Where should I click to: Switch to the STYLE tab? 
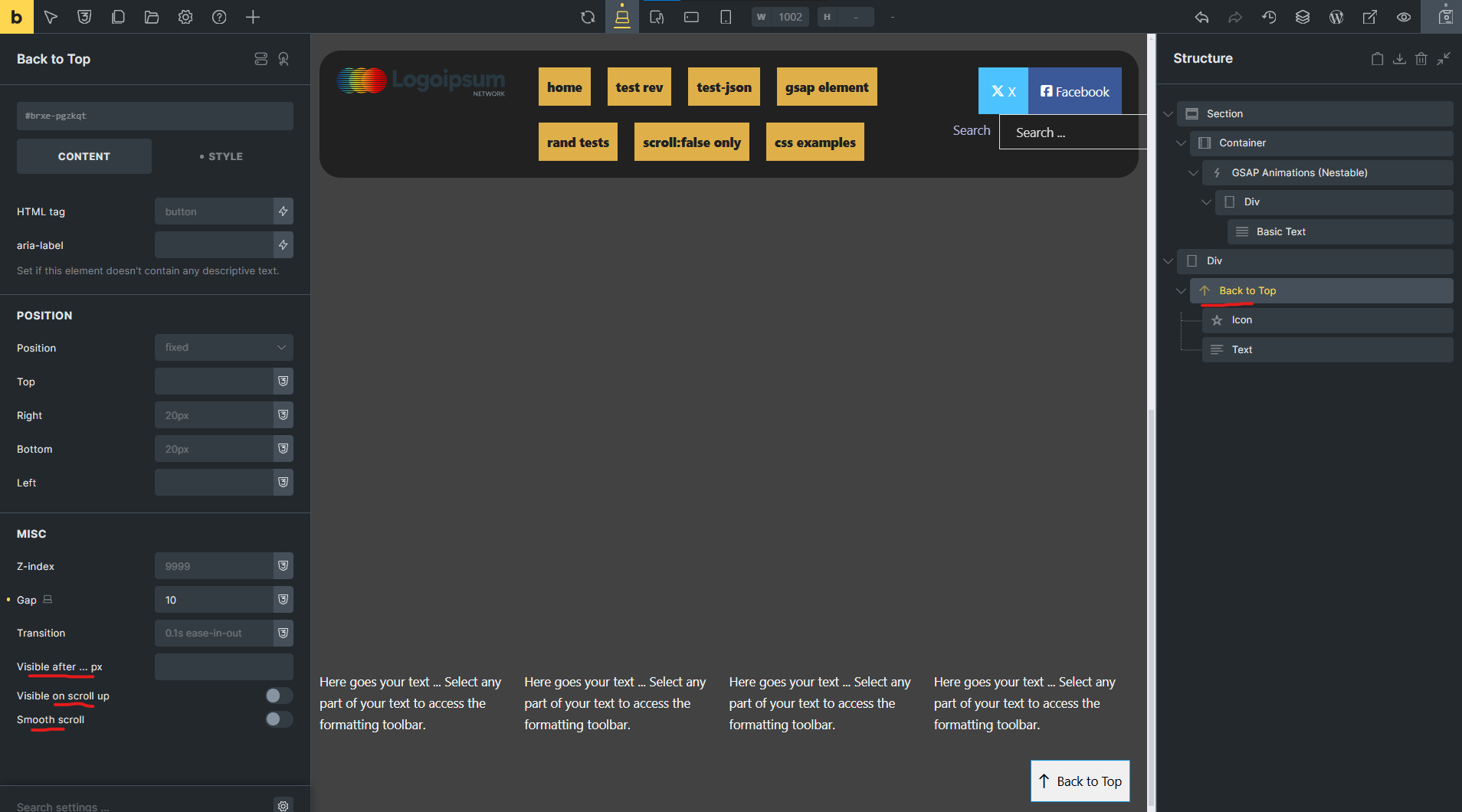coord(221,156)
